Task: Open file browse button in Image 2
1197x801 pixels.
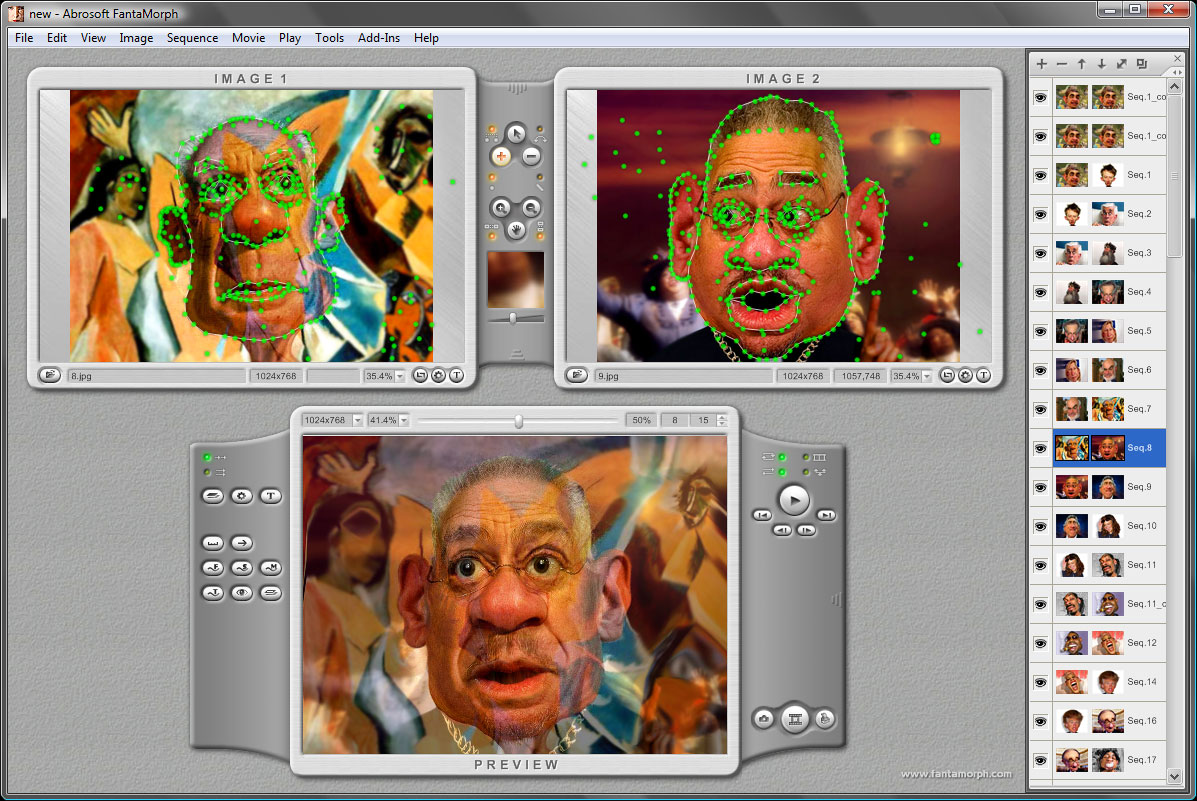Action: point(576,375)
